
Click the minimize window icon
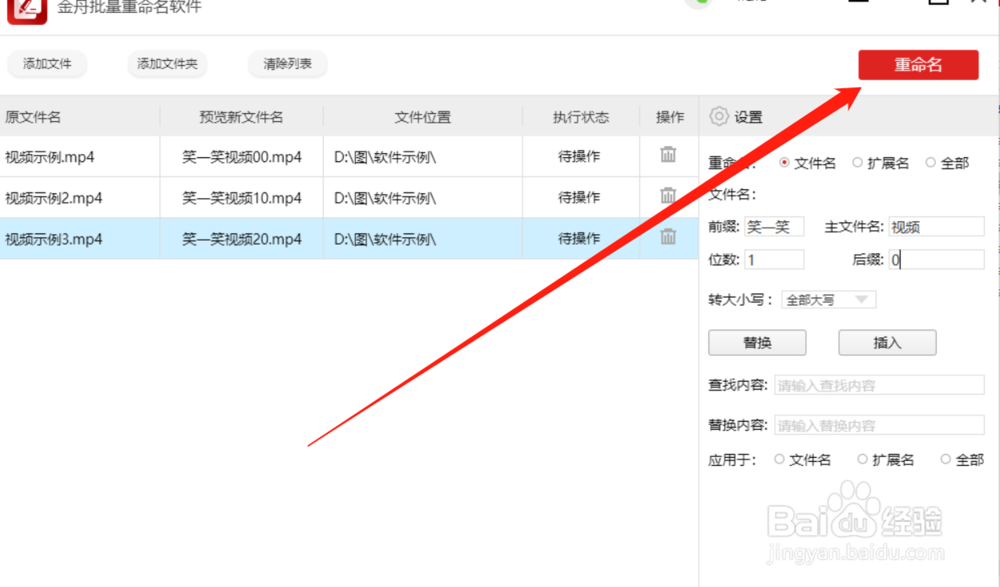pos(860,4)
